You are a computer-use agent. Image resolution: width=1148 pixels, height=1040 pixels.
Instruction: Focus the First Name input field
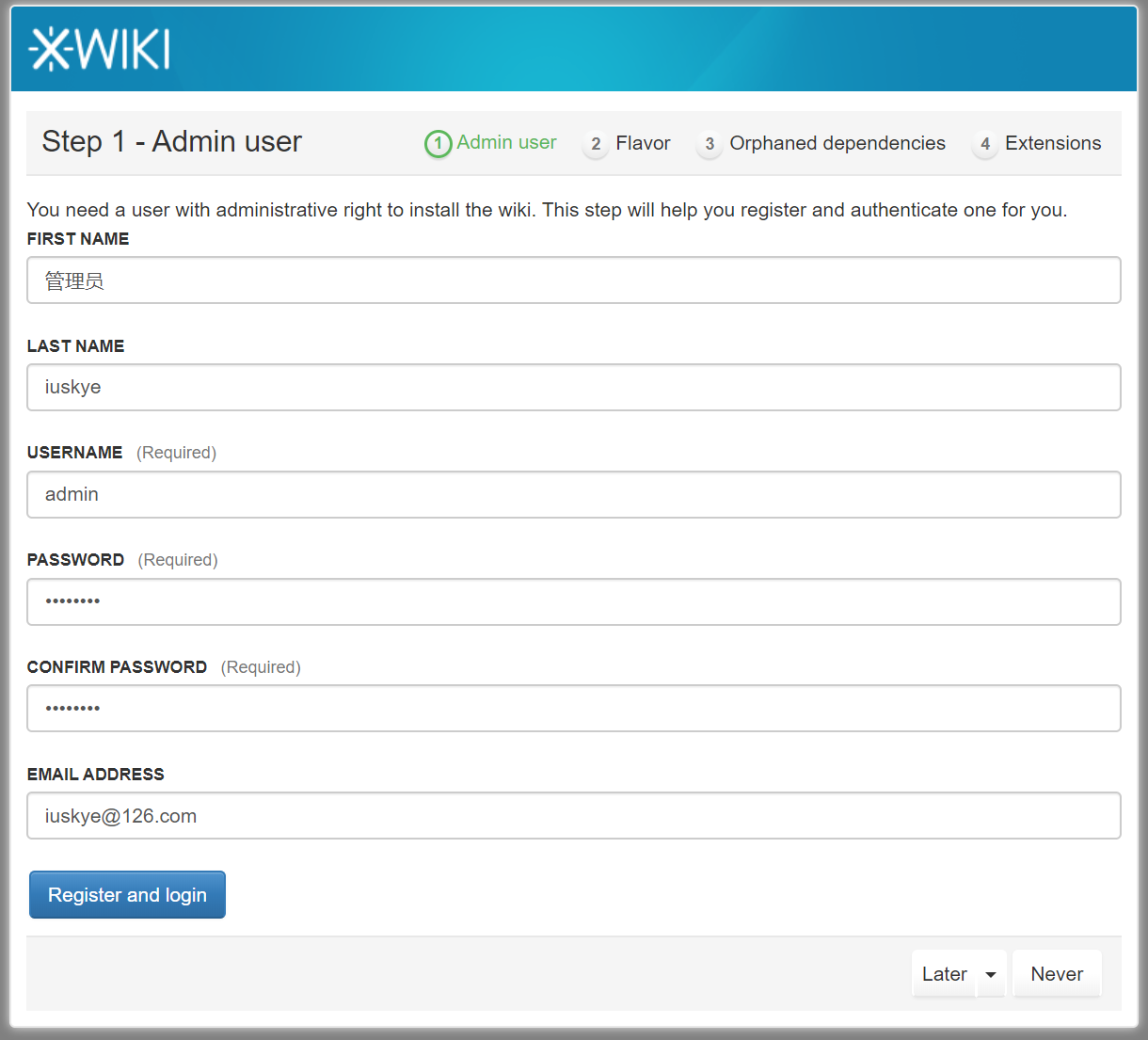(574, 280)
